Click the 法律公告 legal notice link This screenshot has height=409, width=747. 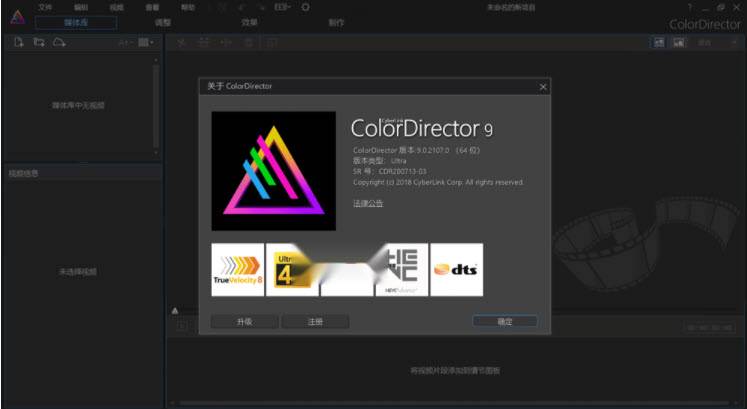368,203
